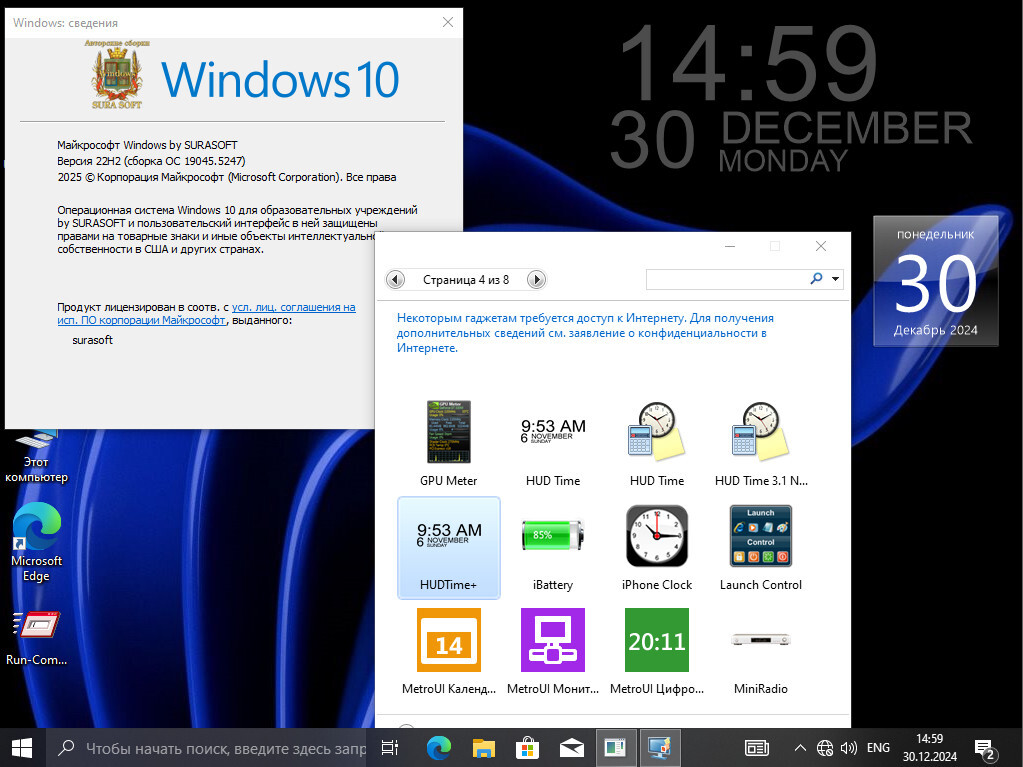Go to next gadget page

tap(536, 280)
